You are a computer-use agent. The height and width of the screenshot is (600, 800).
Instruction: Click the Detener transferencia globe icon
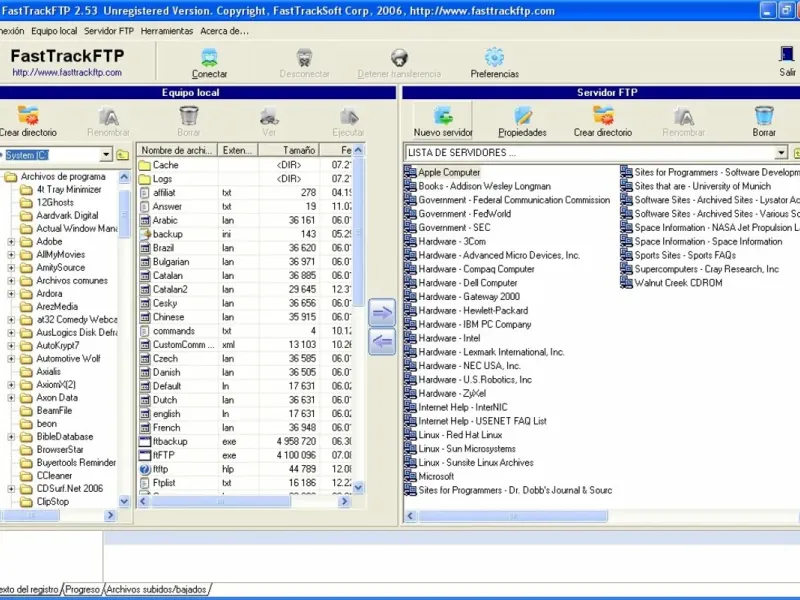coord(399,58)
